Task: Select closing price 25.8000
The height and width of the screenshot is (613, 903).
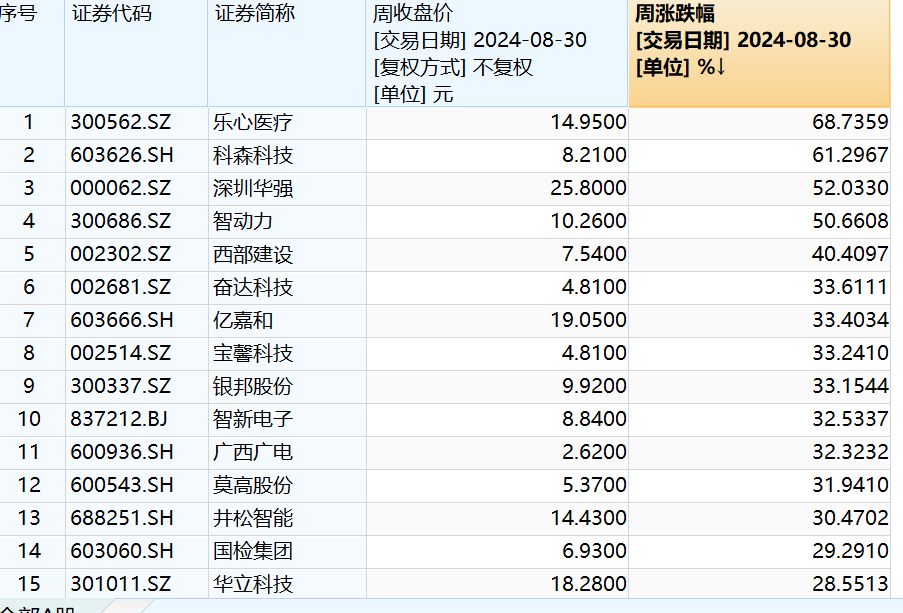Action: tap(588, 188)
